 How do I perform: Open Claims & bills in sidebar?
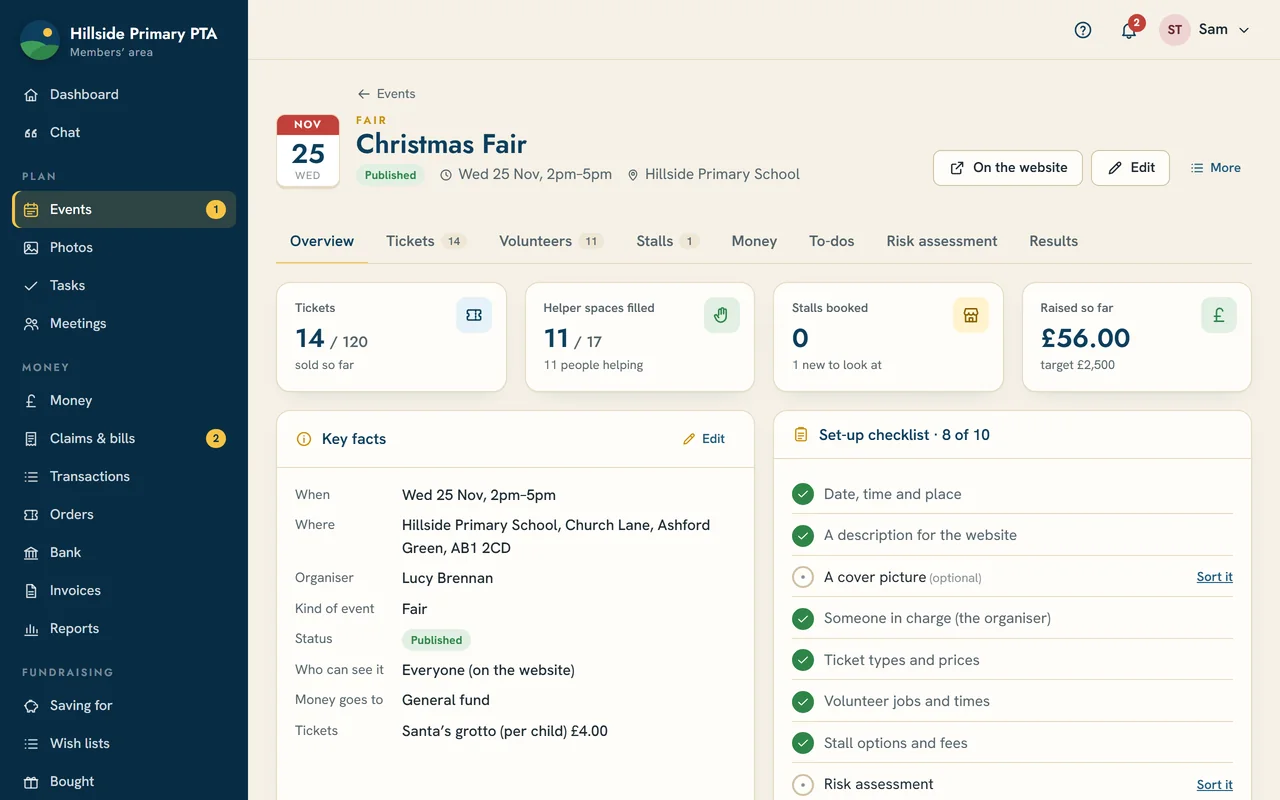124,438
